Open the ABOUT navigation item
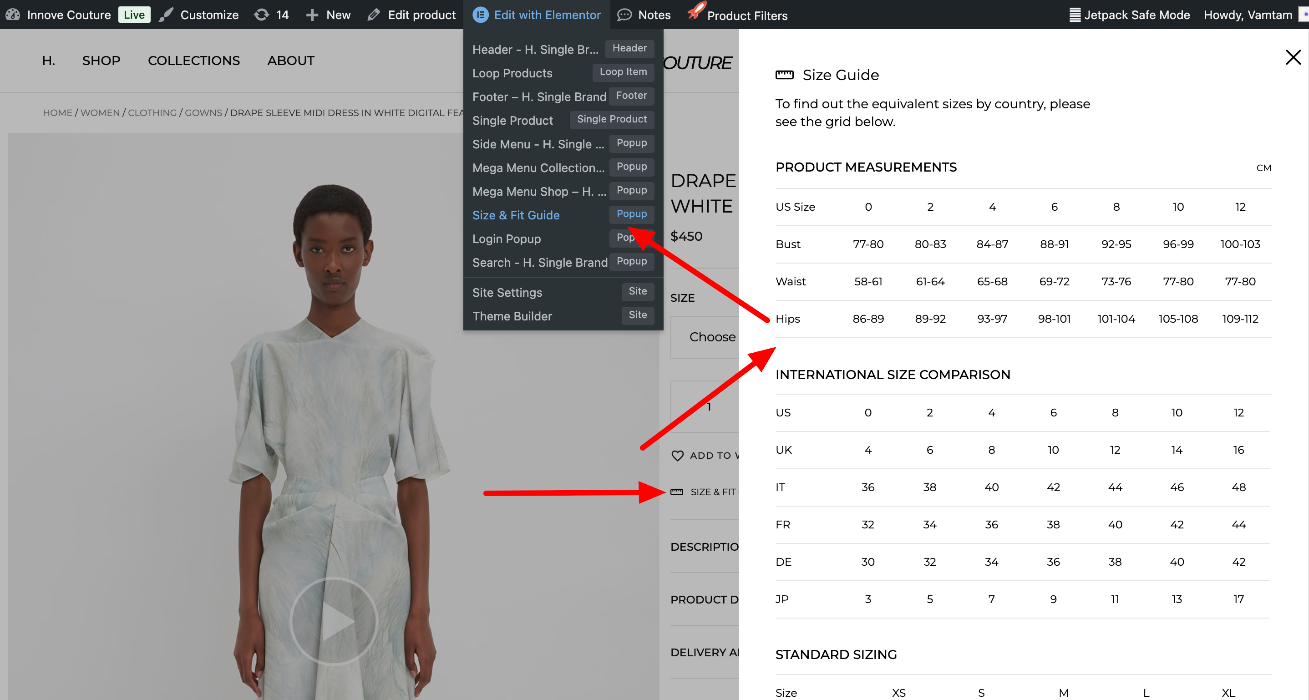The image size is (1309, 700). tap(291, 61)
